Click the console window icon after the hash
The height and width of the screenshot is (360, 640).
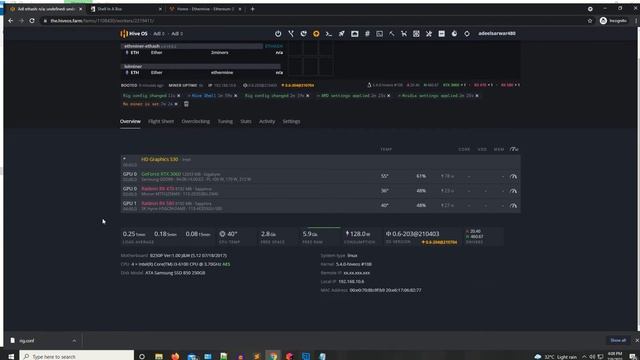click(379, 33)
